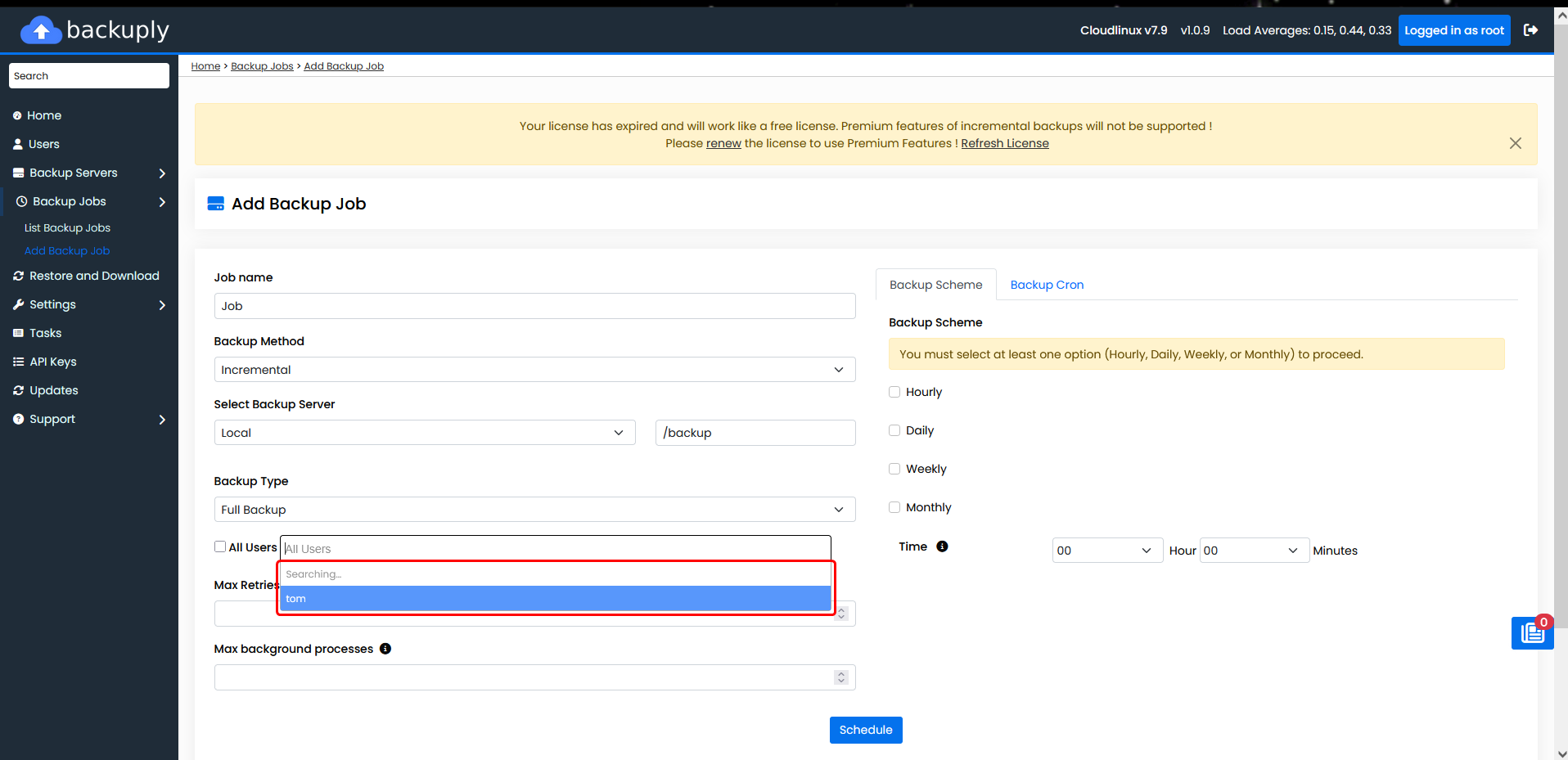Switch to the Backup Cron tab
1568x760 pixels.
pos(1047,285)
